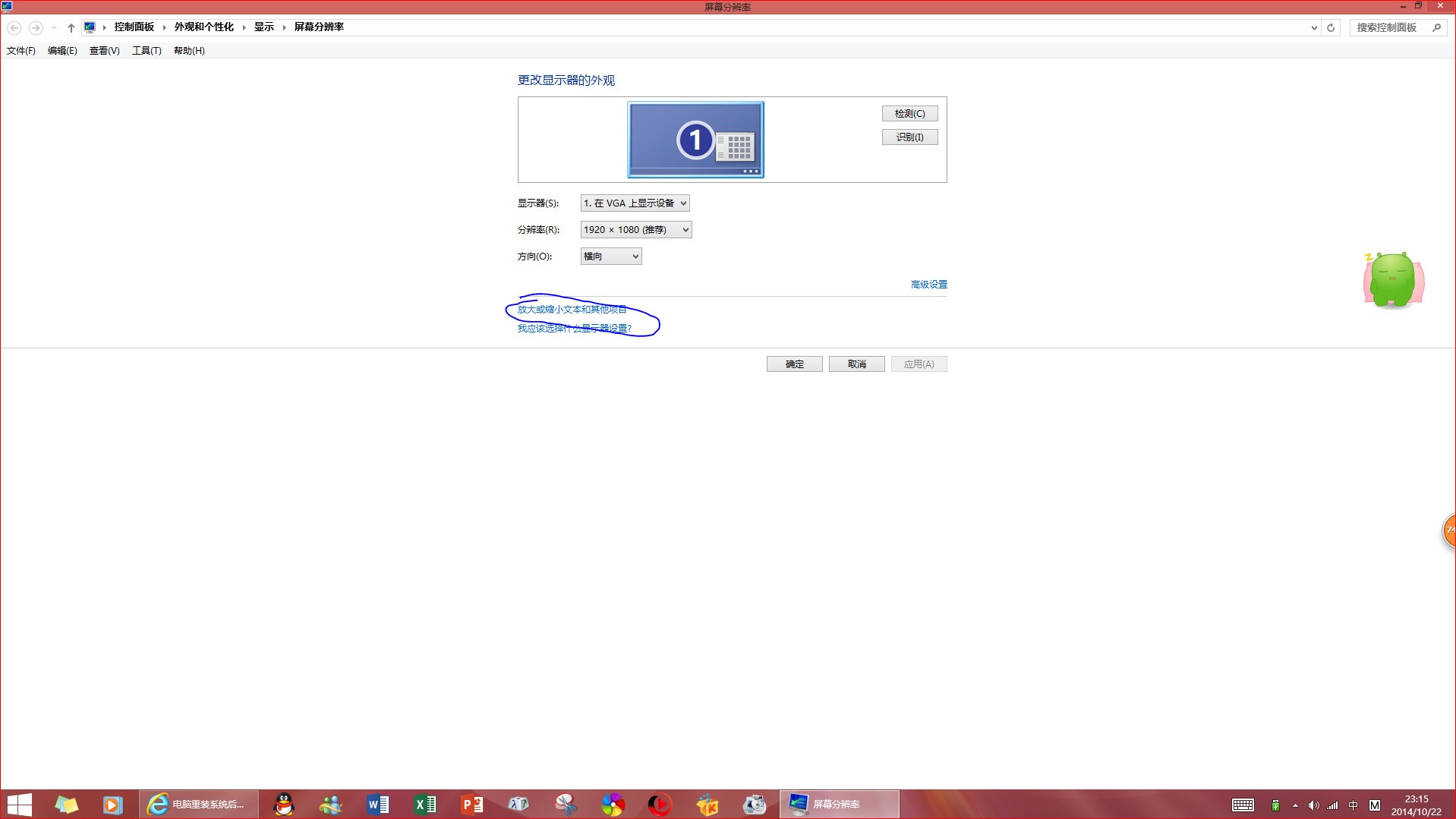Open the network signal tray icon

1333,805
